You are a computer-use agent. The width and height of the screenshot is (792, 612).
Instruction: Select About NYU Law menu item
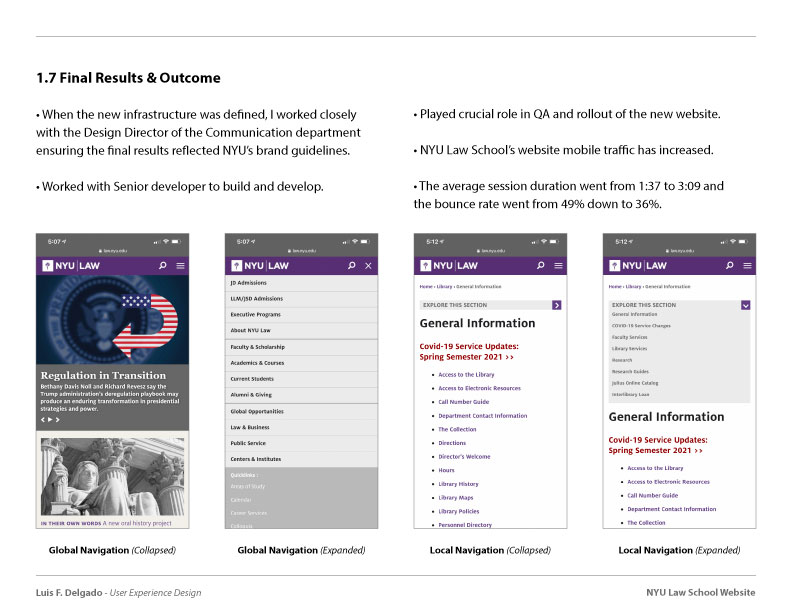pyautogui.click(x=301, y=330)
